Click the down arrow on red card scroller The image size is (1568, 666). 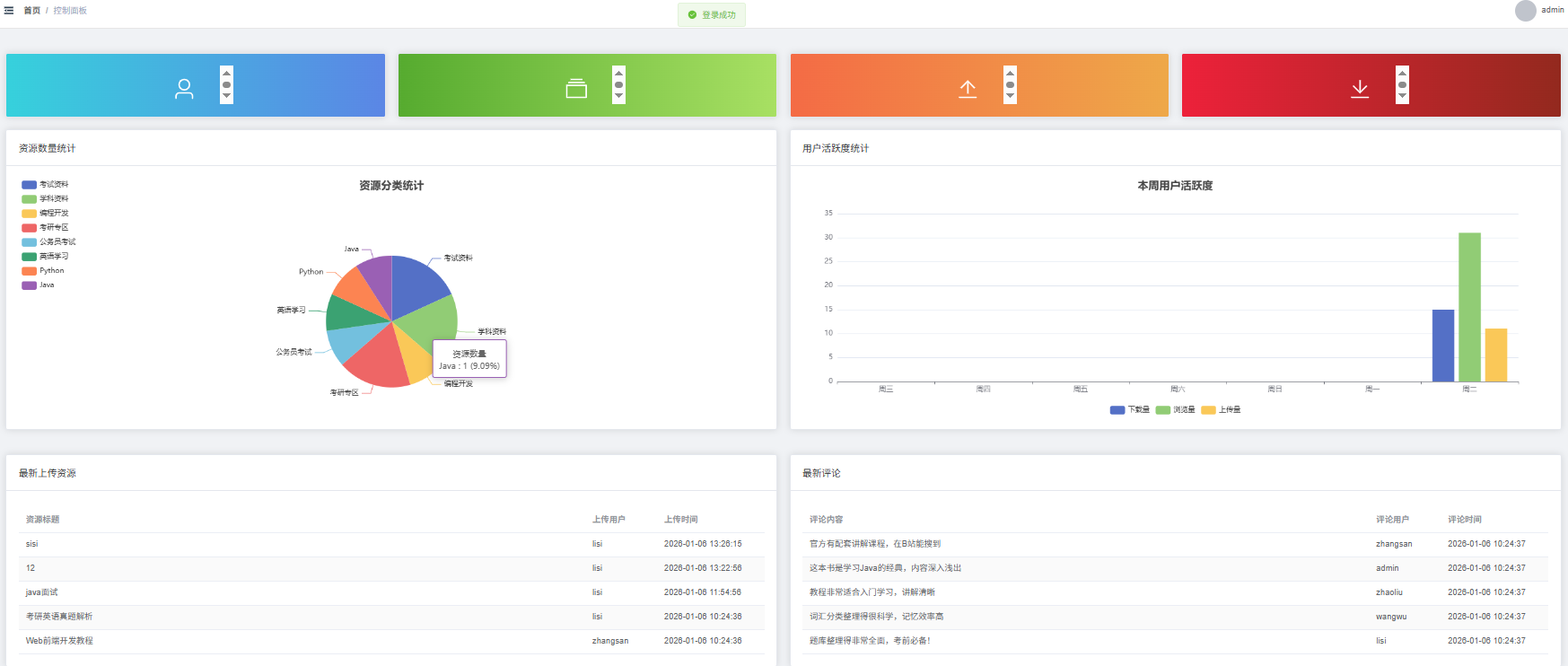pos(1402,96)
